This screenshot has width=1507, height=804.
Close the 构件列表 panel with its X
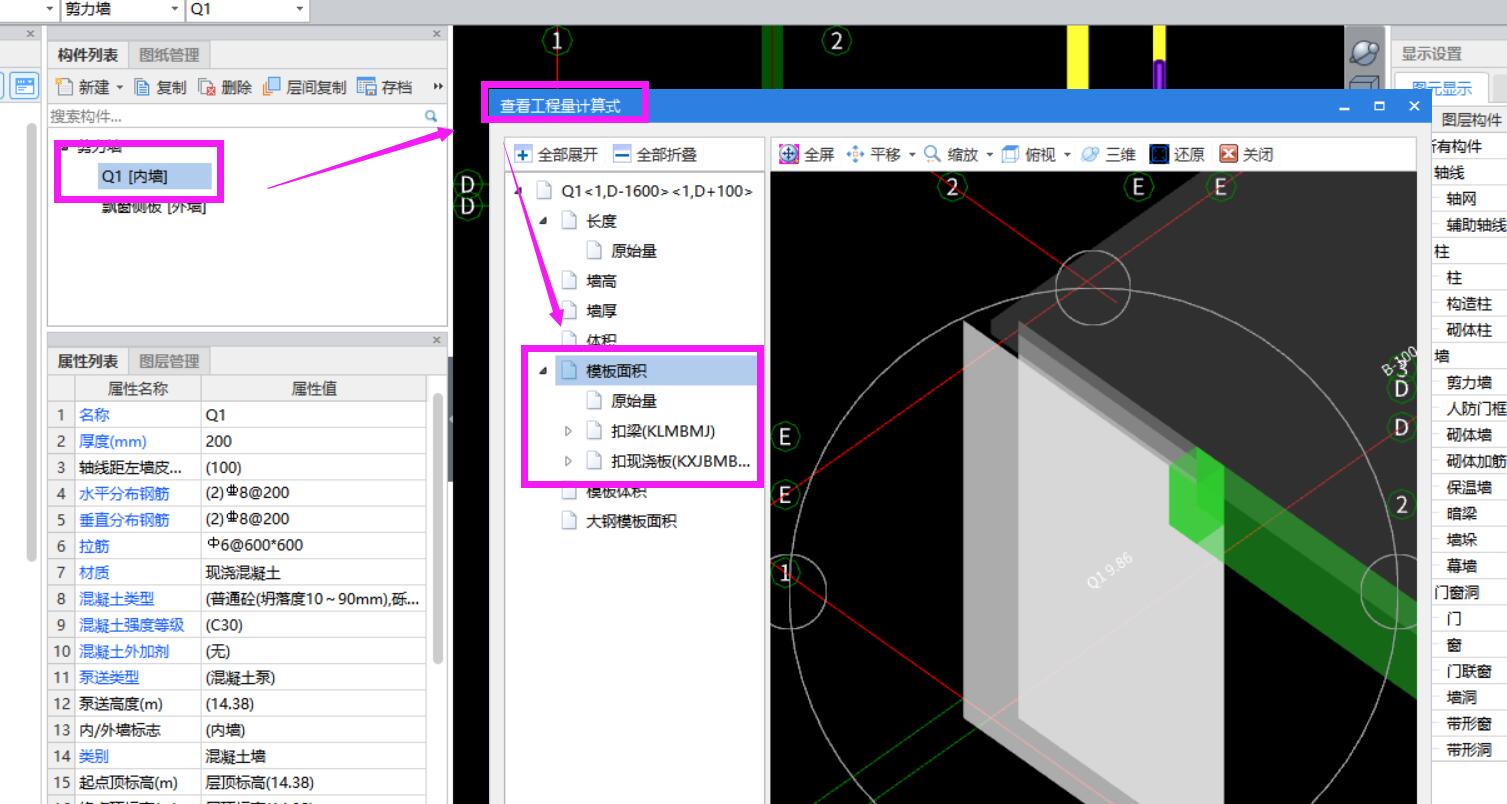pos(435,33)
